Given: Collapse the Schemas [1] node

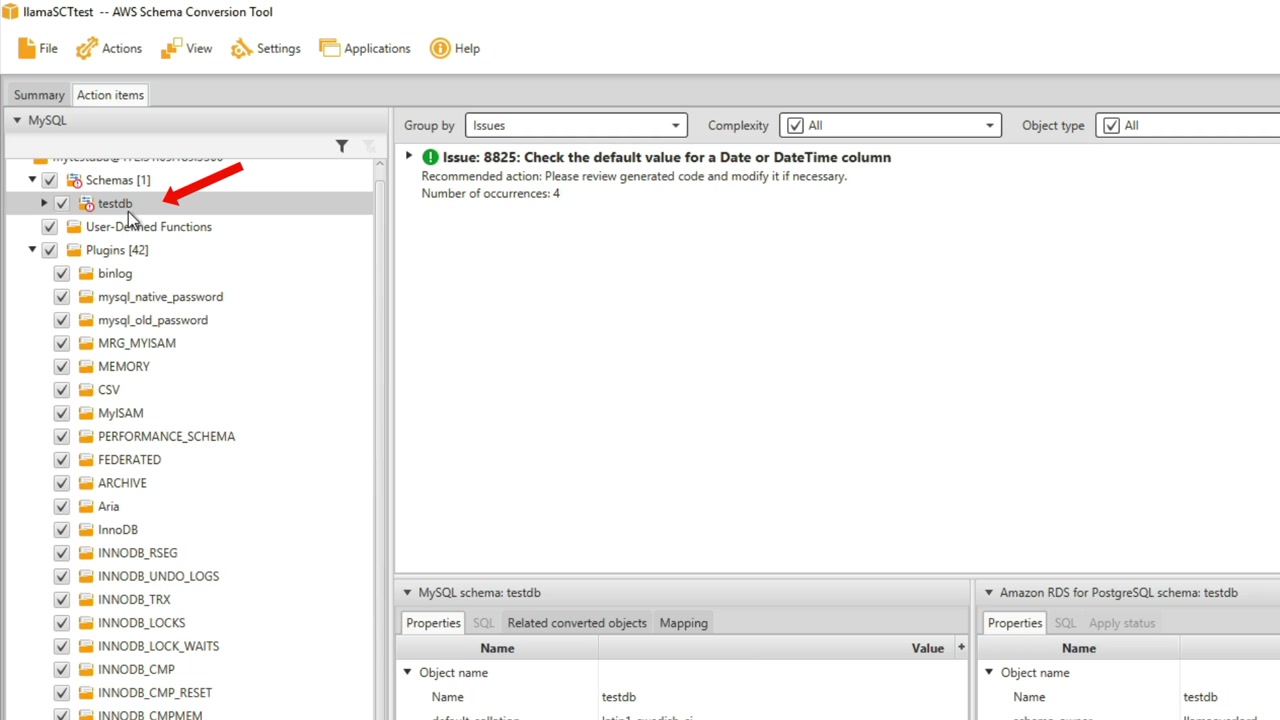Looking at the screenshot, I should coord(32,180).
